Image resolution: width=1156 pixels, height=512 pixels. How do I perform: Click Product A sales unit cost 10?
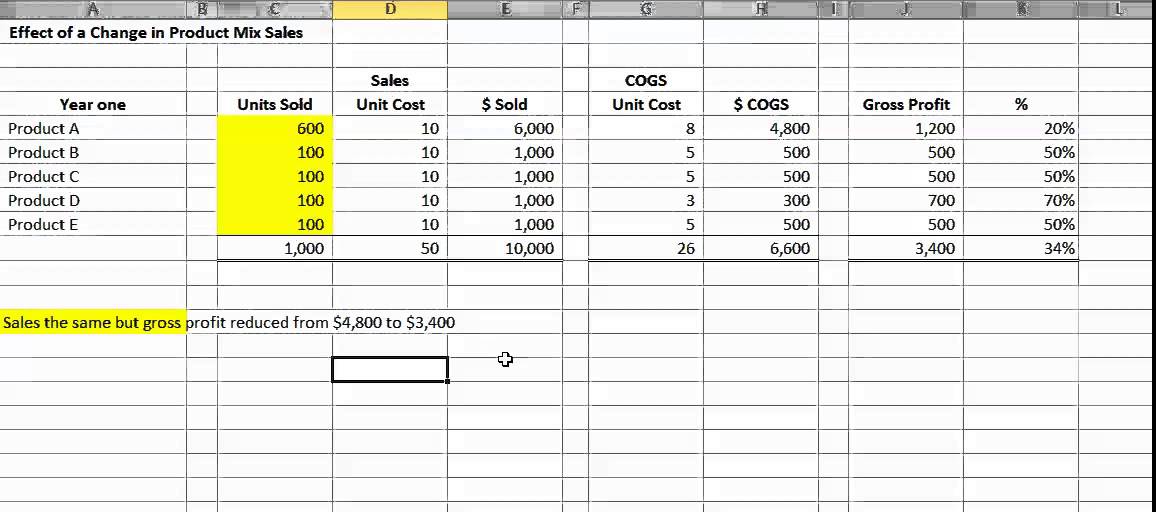(x=390, y=128)
